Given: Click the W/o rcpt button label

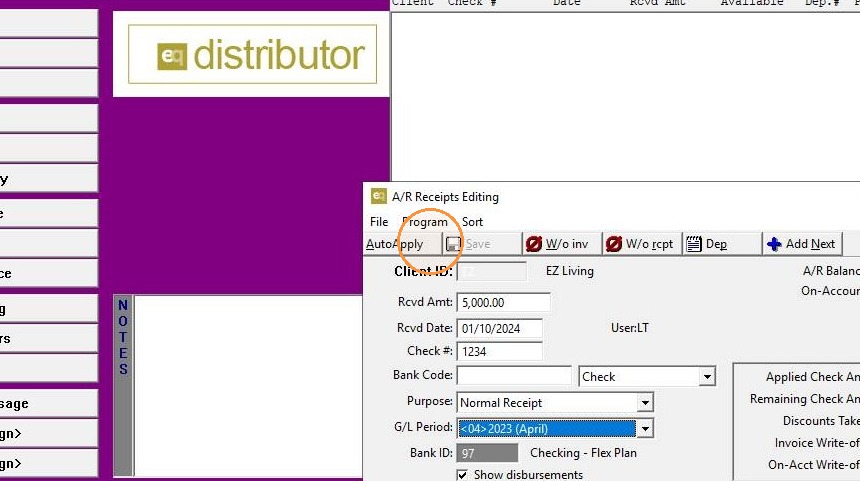Looking at the screenshot, I should pos(649,244).
